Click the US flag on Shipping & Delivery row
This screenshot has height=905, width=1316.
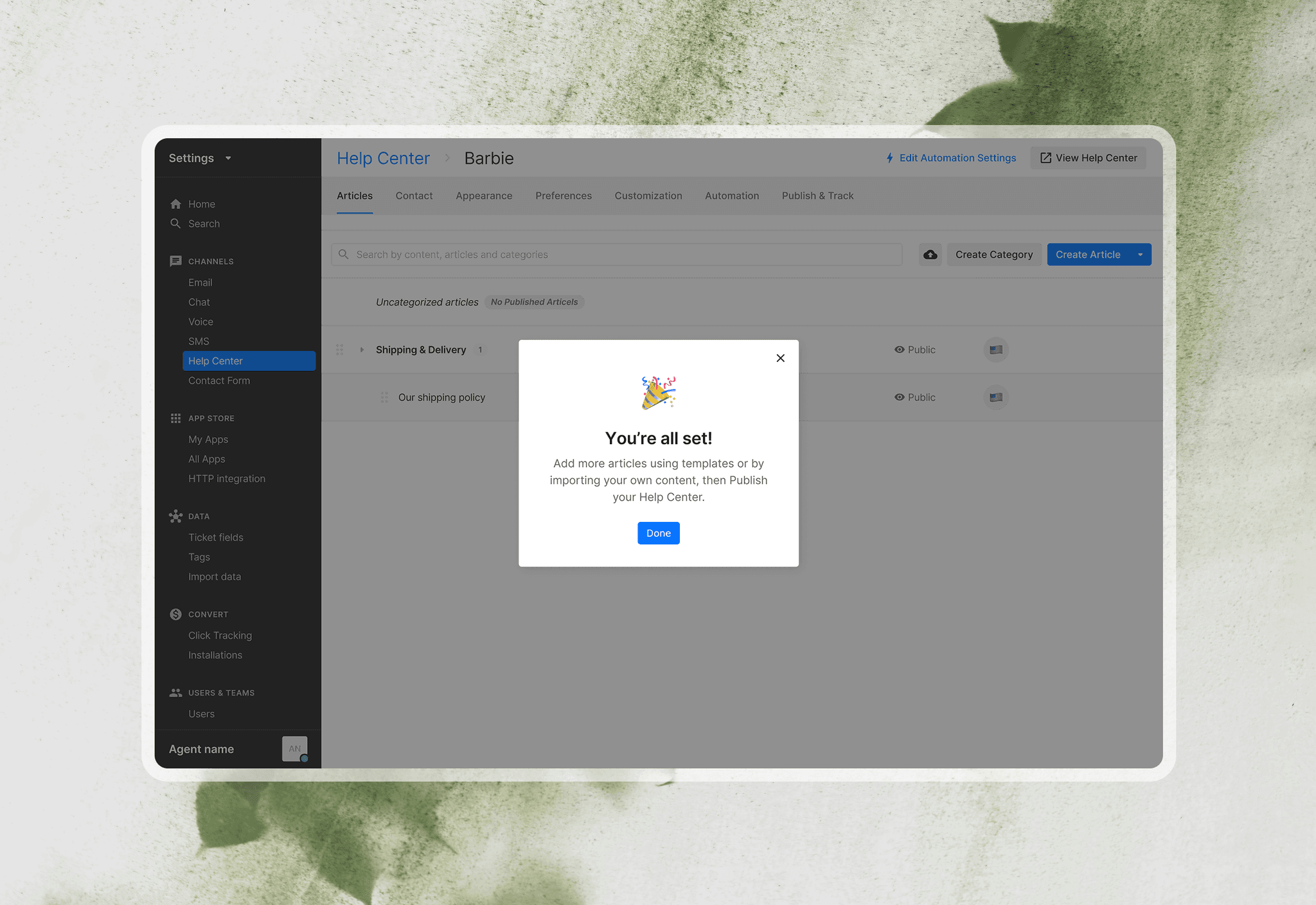(x=996, y=350)
